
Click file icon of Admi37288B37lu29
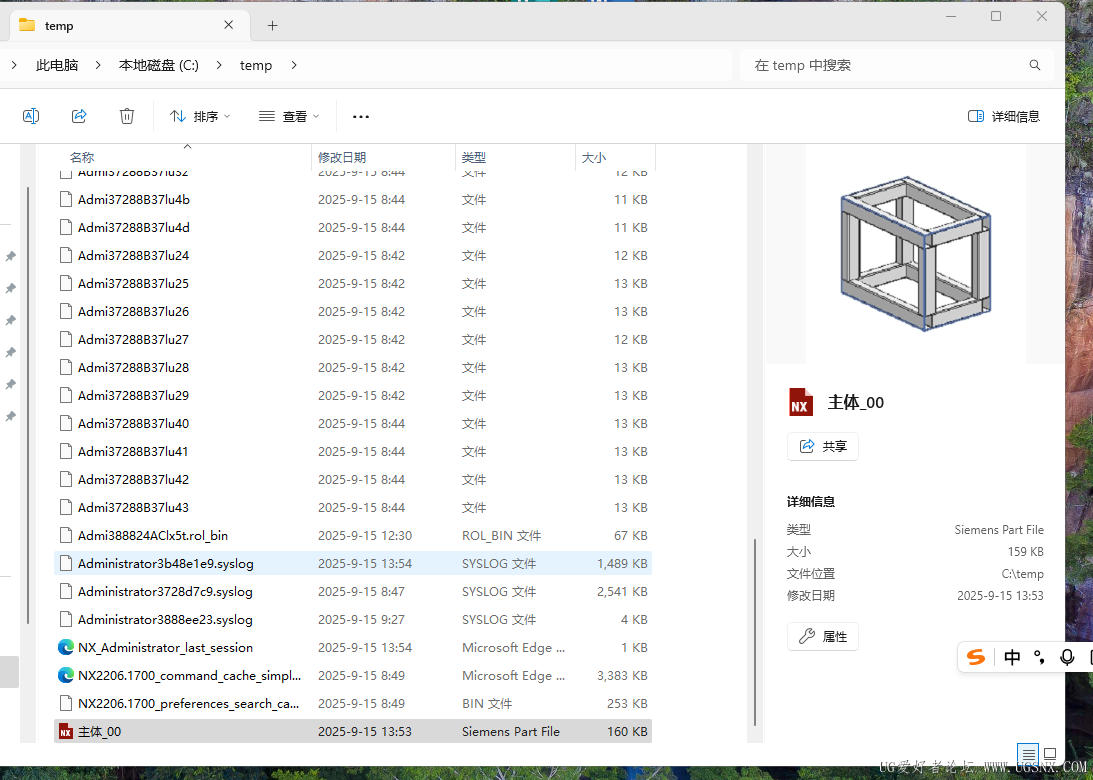pyautogui.click(x=66, y=395)
